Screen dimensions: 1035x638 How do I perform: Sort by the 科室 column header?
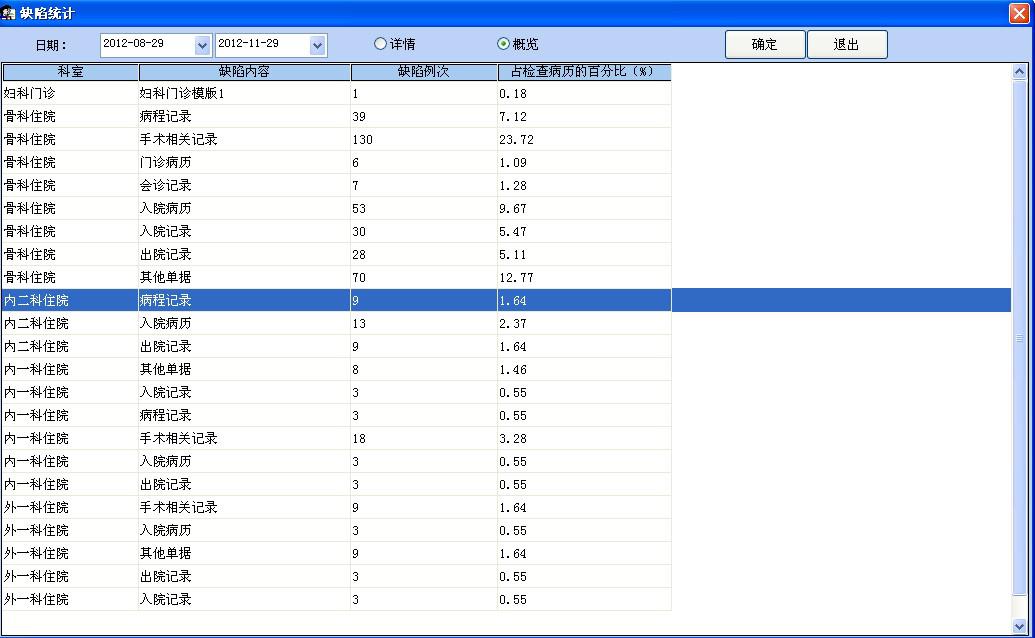pyautogui.click(x=70, y=72)
